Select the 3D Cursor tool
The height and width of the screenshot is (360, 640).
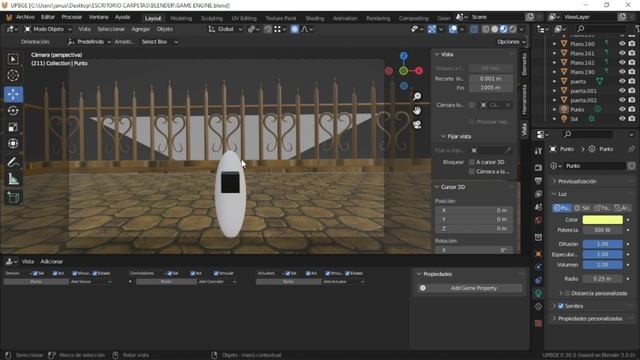[x=13, y=76]
